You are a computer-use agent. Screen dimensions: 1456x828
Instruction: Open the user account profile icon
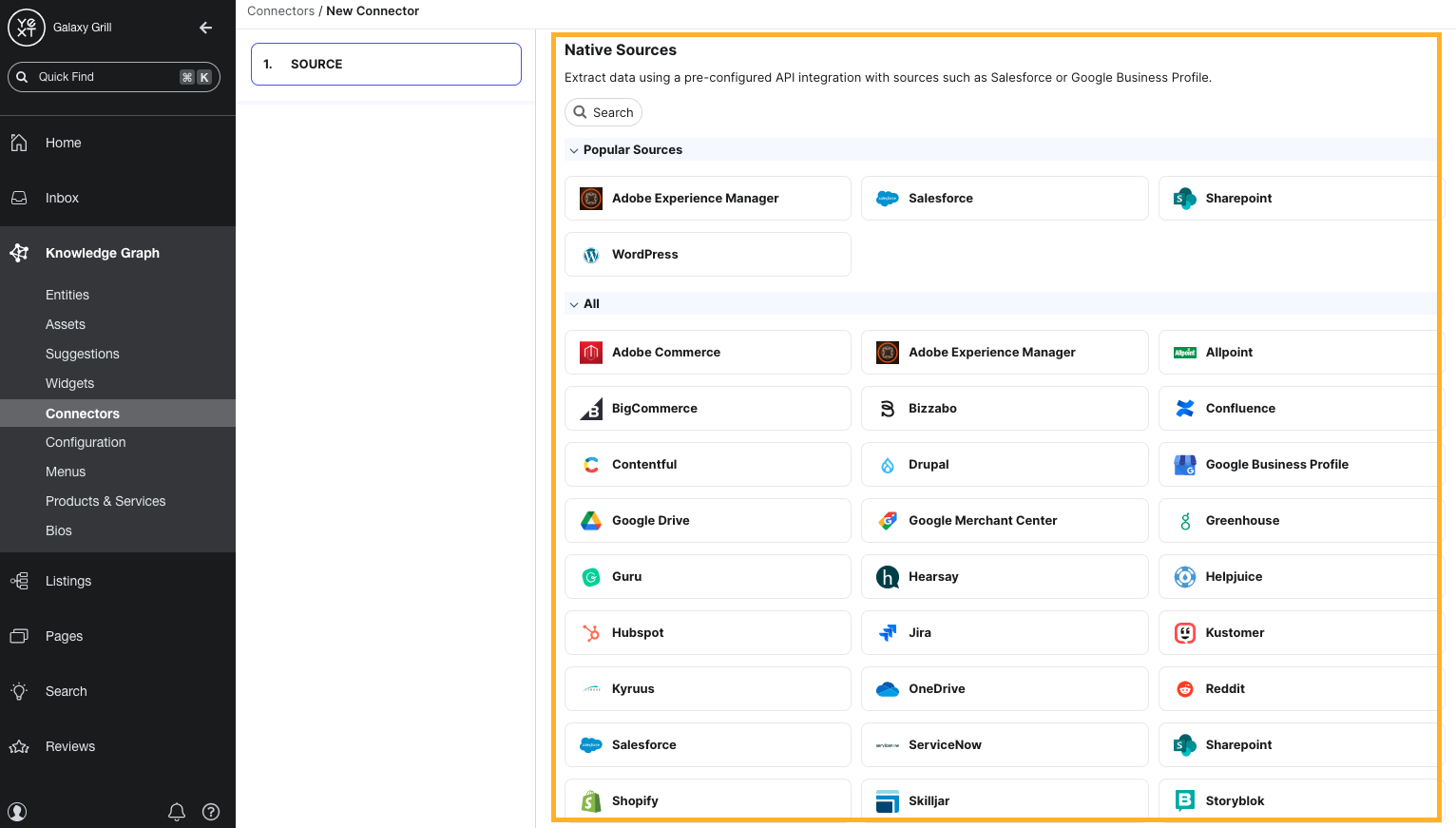click(x=17, y=812)
